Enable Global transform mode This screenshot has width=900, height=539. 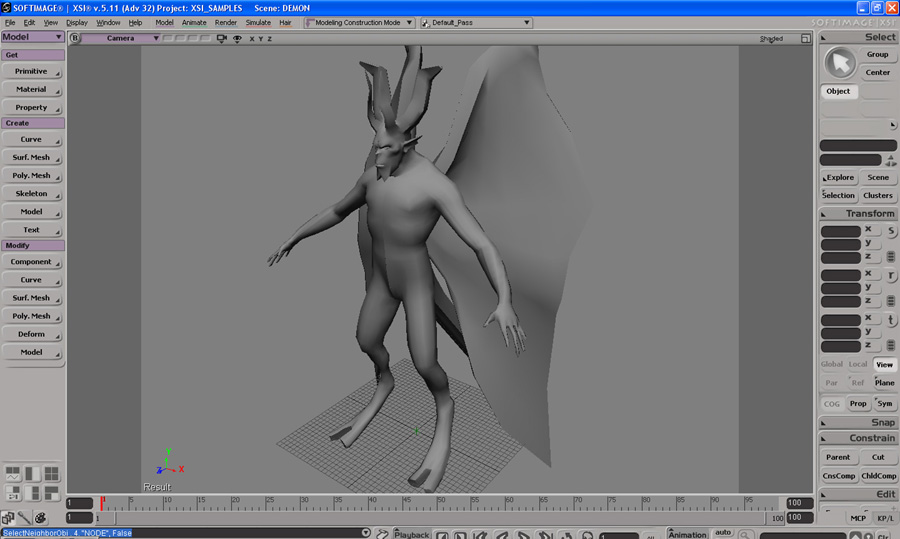tap(831, 364)
